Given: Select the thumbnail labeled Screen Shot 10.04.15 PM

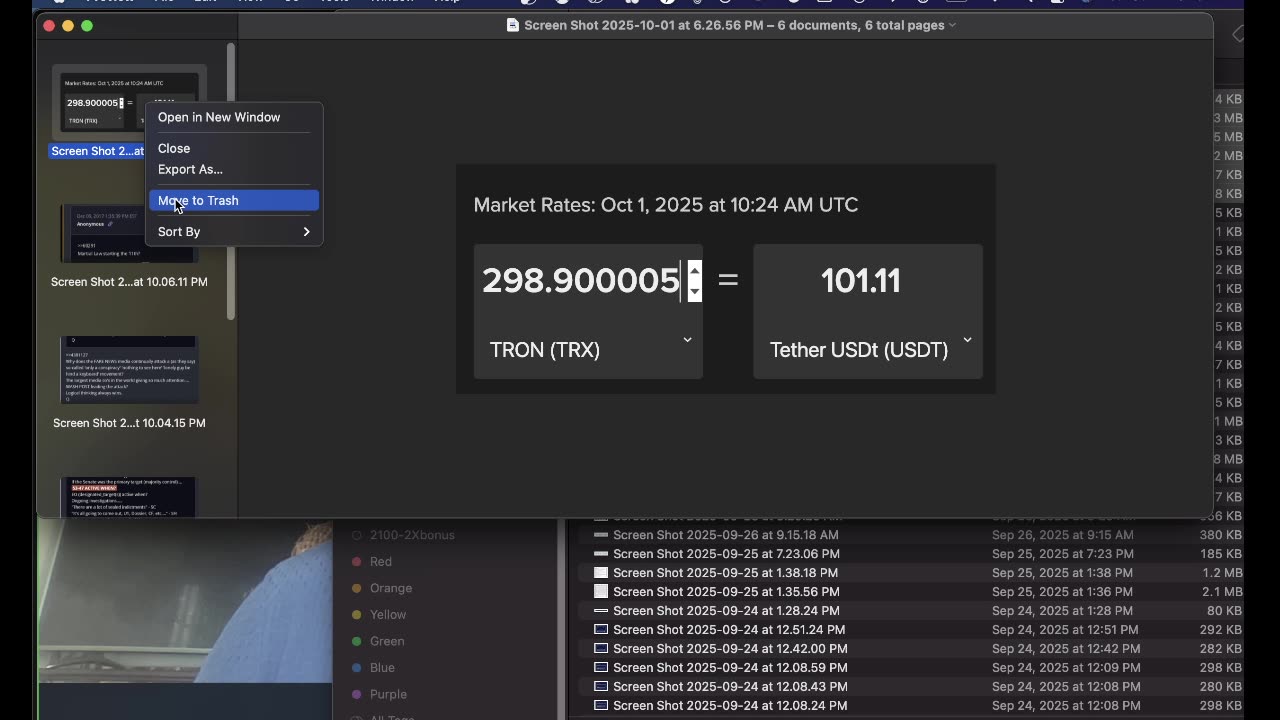Looking at the screenshot, I should coord(129,370).
